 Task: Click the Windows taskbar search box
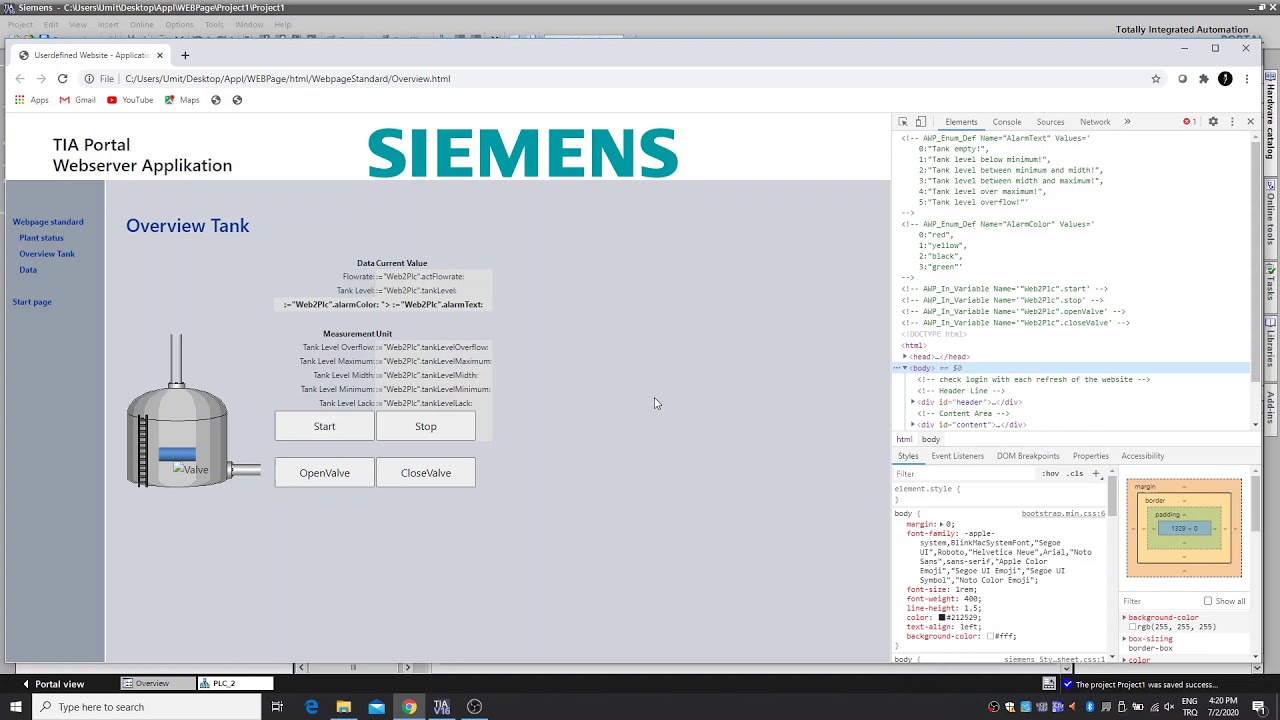[148, 707]
